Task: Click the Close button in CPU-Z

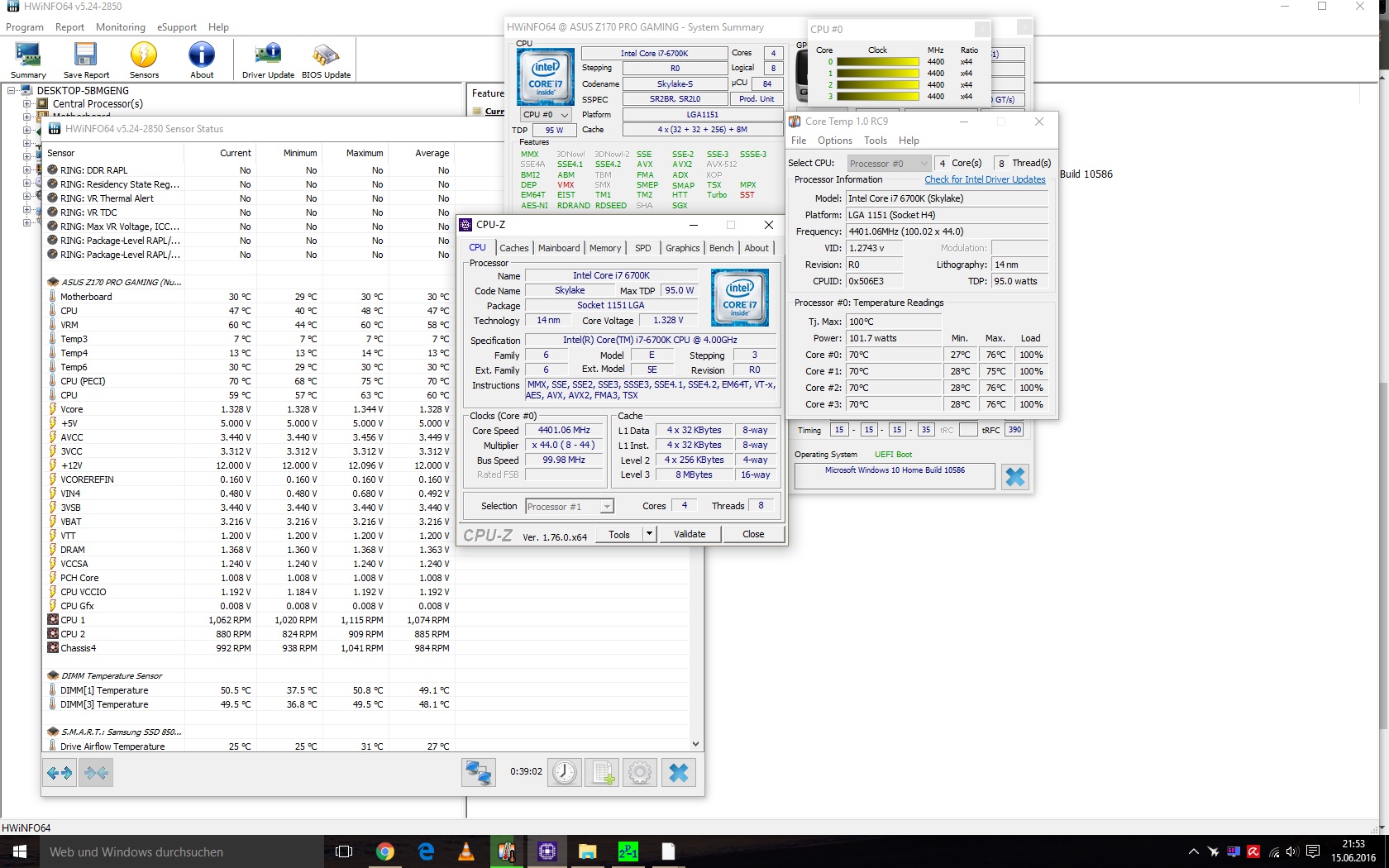Action: tap(753, 534)
